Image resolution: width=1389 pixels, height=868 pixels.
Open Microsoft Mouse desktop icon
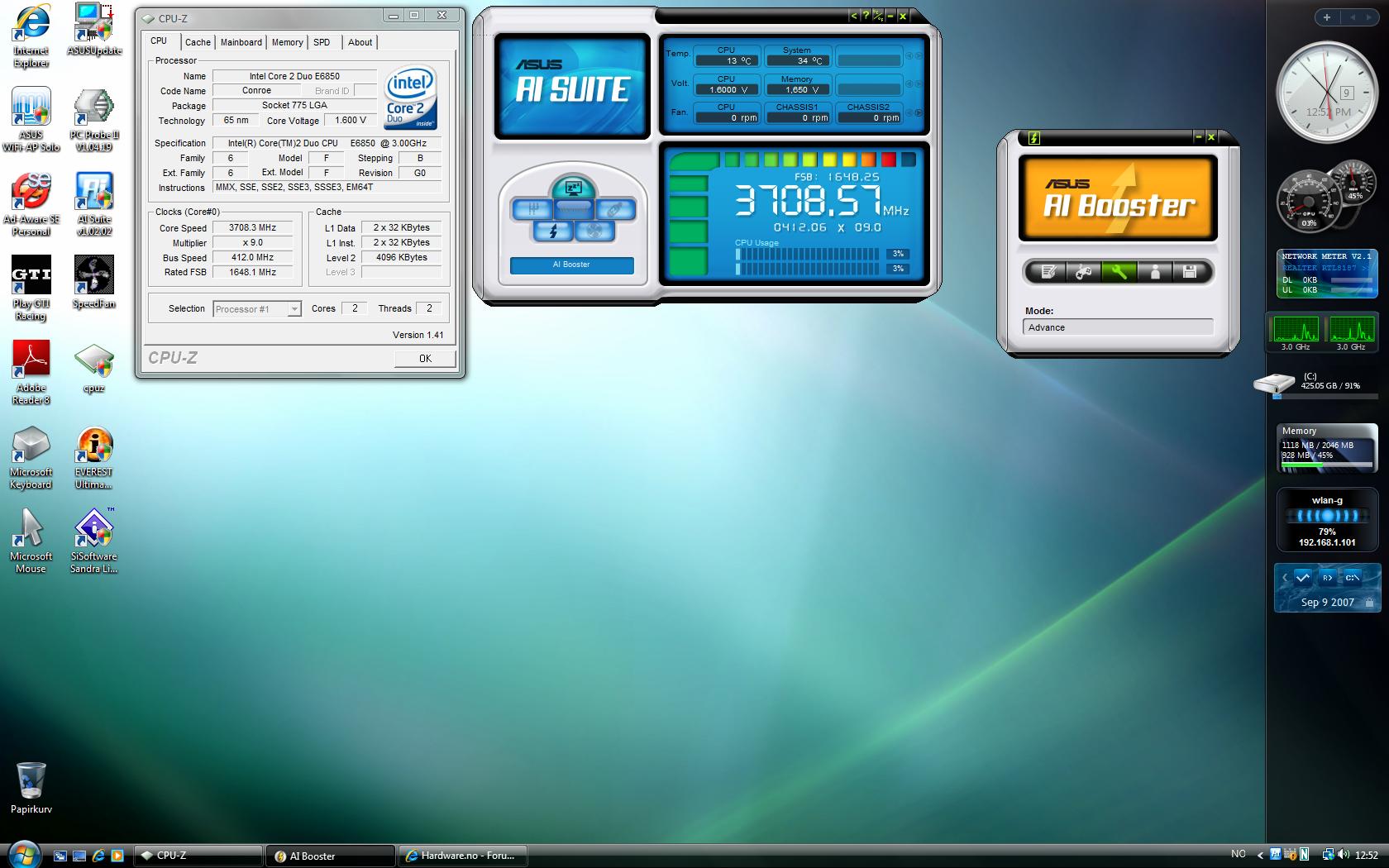(31, 541)
